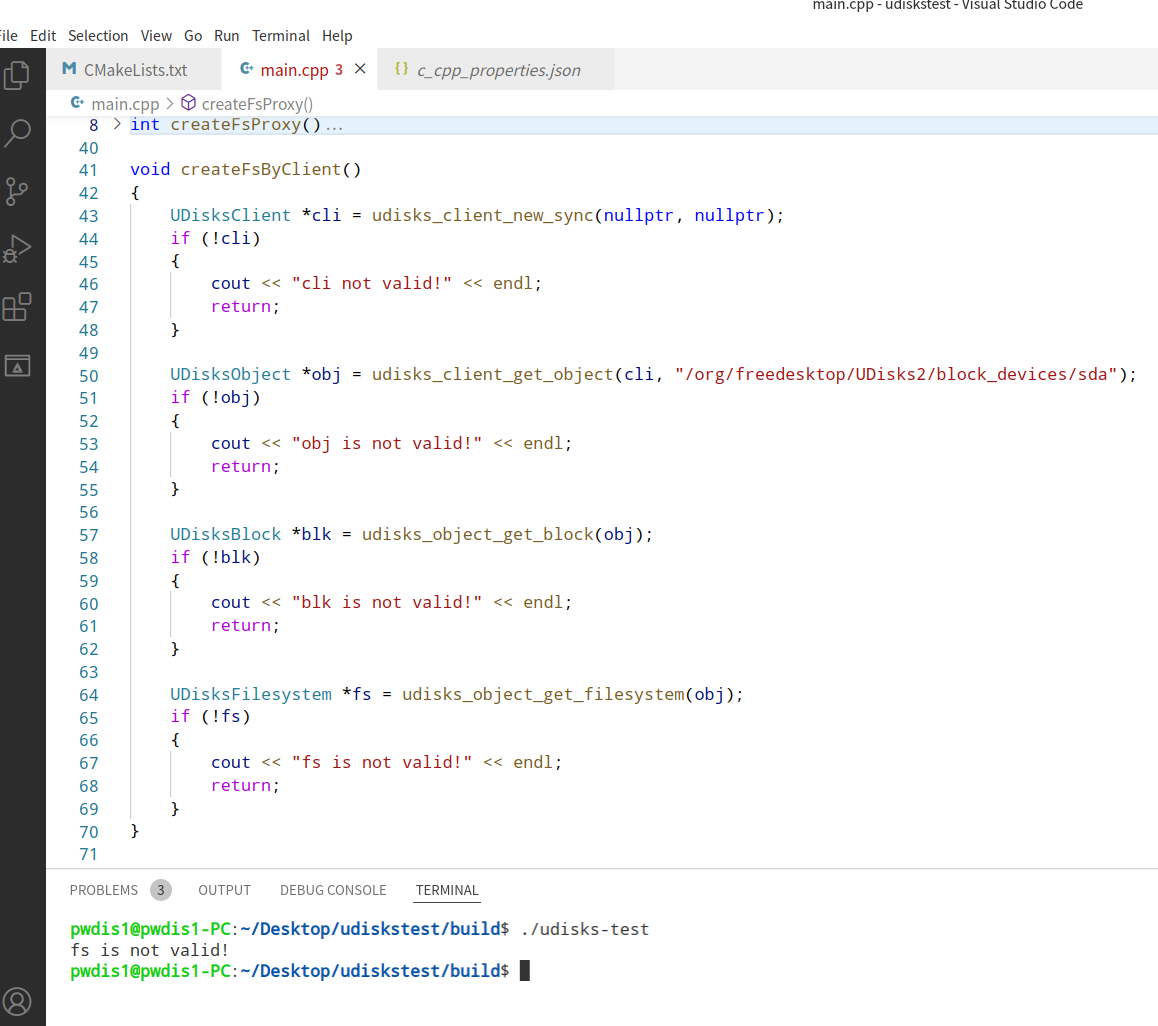Click 'UDisksFilesystem' type name
Viewport: 1158px width, 1026px height.
point(251,694)
